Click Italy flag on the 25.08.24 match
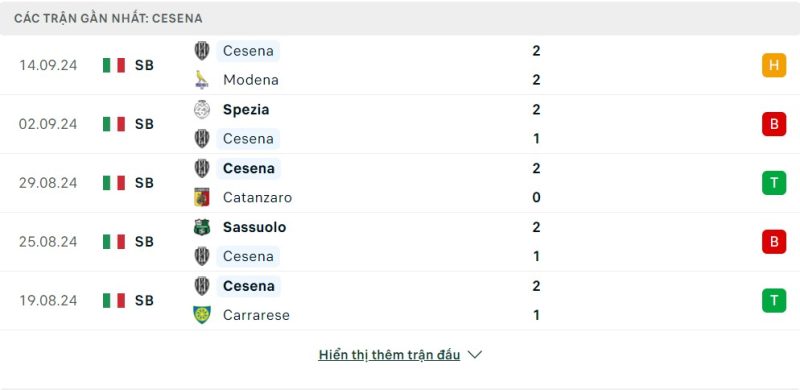 114,241
